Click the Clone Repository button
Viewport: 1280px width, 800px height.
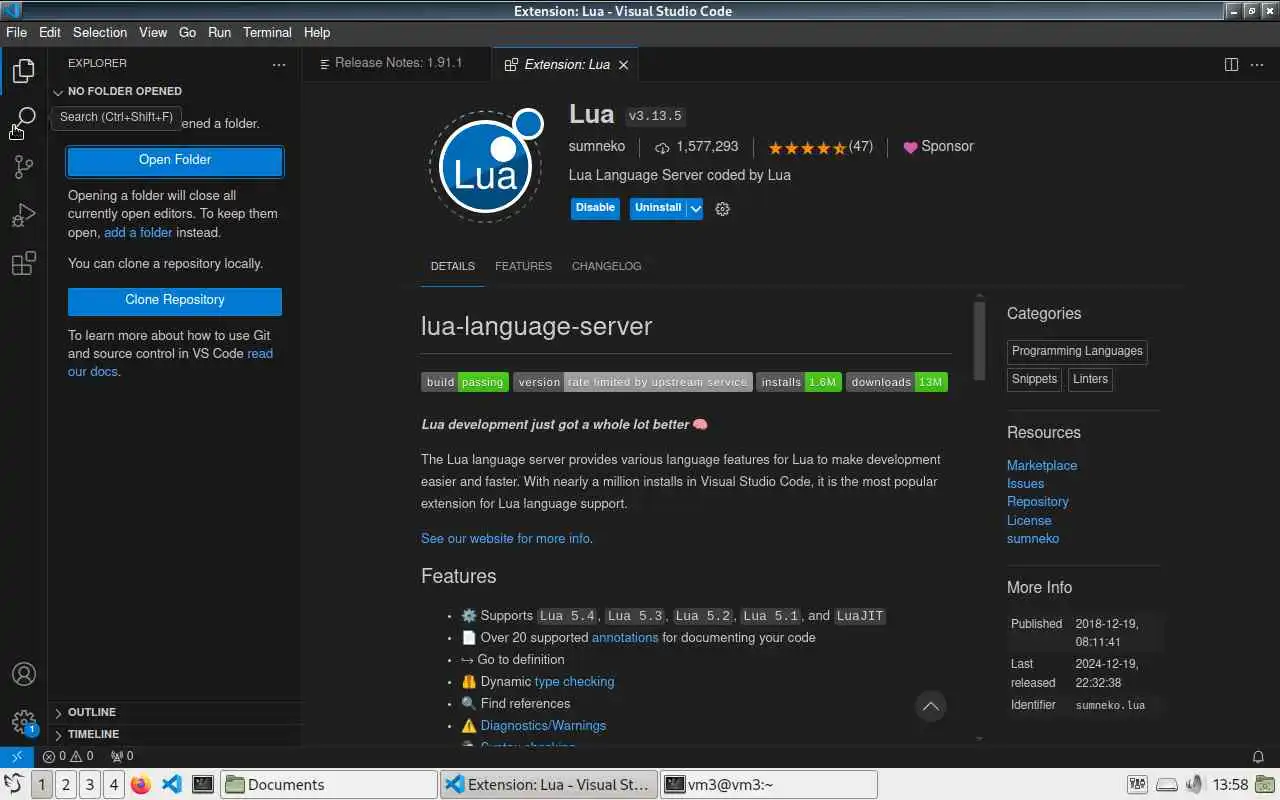tap(175, 300)
